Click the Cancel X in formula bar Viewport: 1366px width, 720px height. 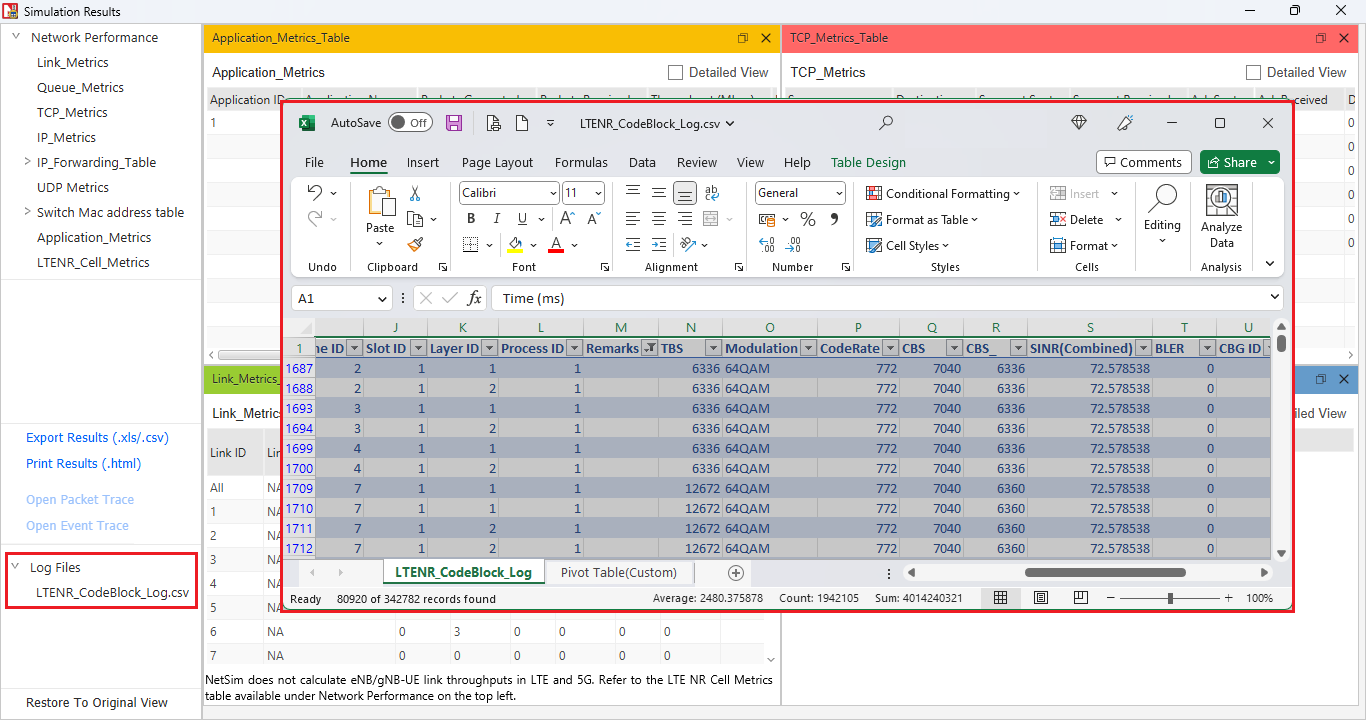tap(425, 298)
